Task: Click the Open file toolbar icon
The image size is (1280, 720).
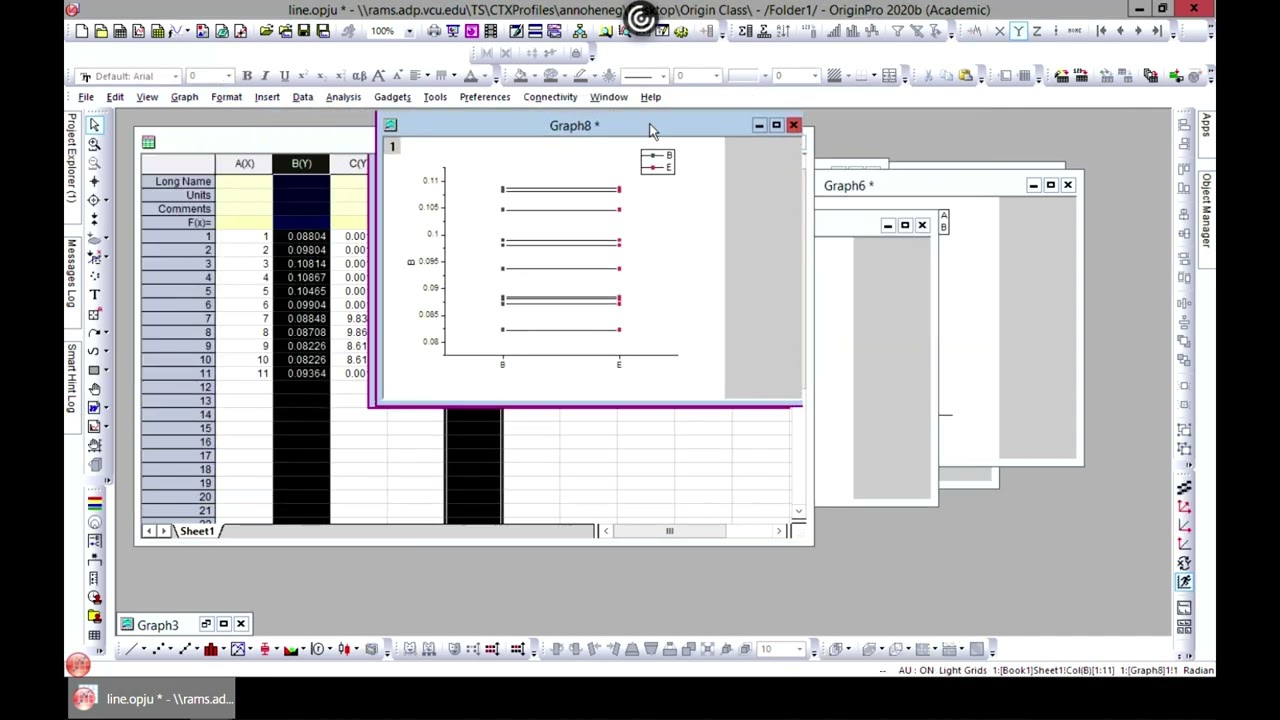Action: (x=266, y=31)
